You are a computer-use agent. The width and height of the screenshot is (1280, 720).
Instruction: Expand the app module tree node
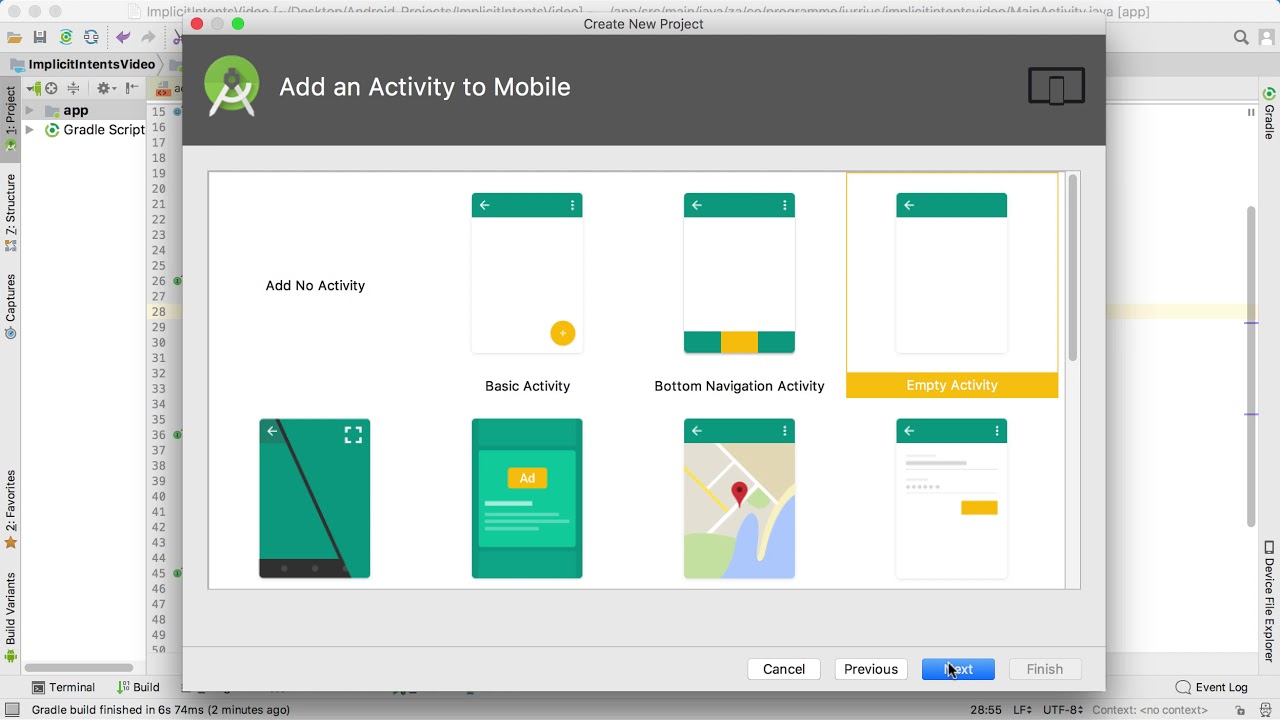(x=29, y=111)
